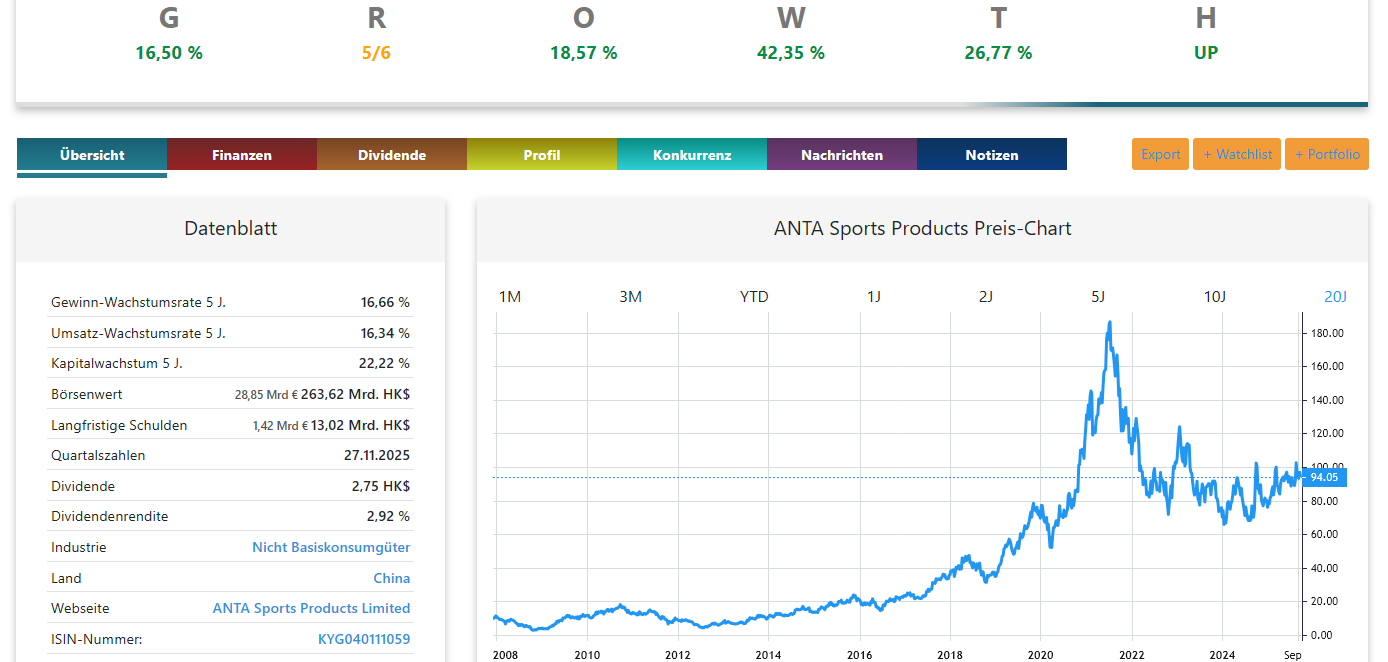Show the 20J chart period

click(x=1335, y=297)
